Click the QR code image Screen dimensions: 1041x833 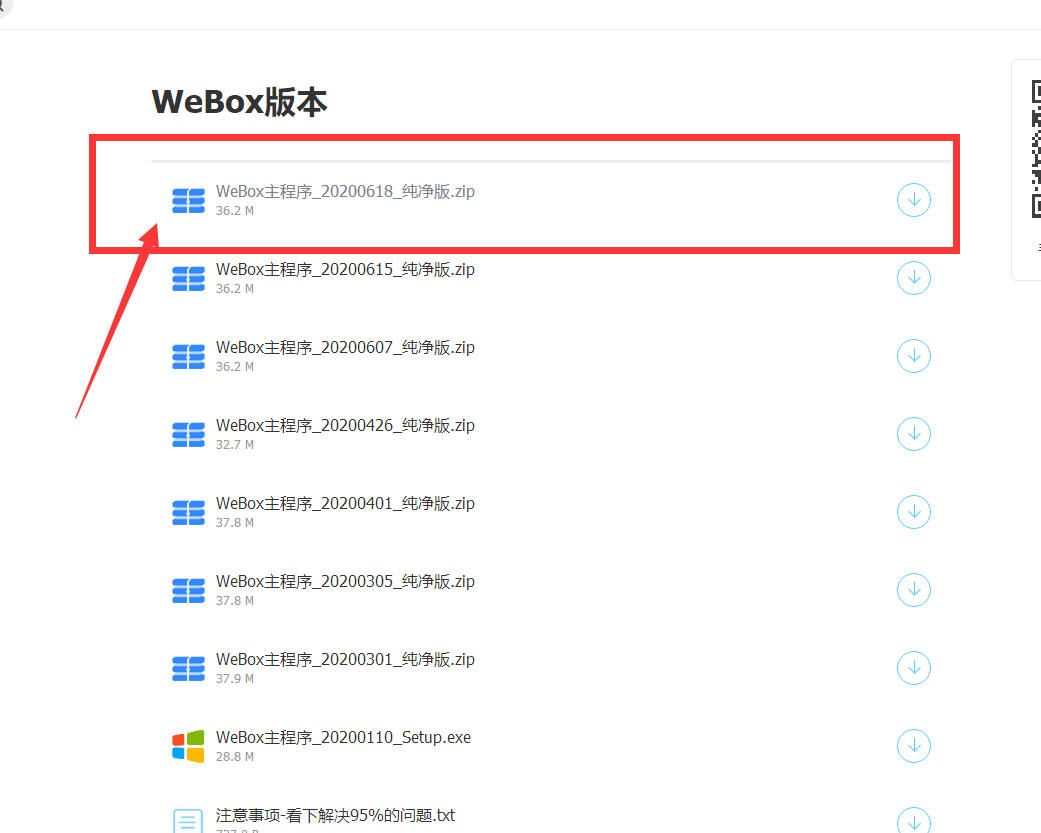(1036, 149)
